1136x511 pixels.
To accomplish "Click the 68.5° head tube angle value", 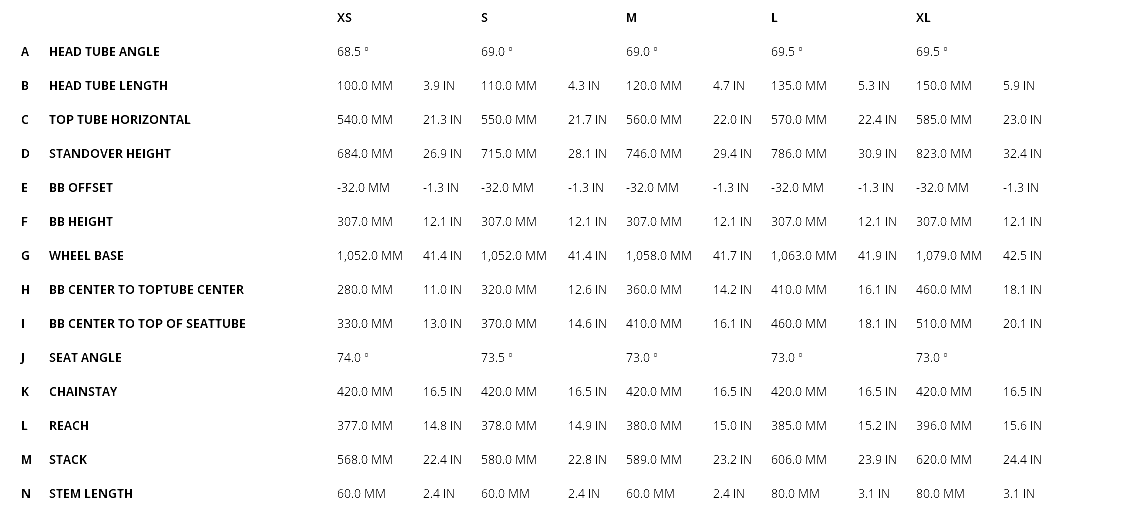I will point(353,52).
